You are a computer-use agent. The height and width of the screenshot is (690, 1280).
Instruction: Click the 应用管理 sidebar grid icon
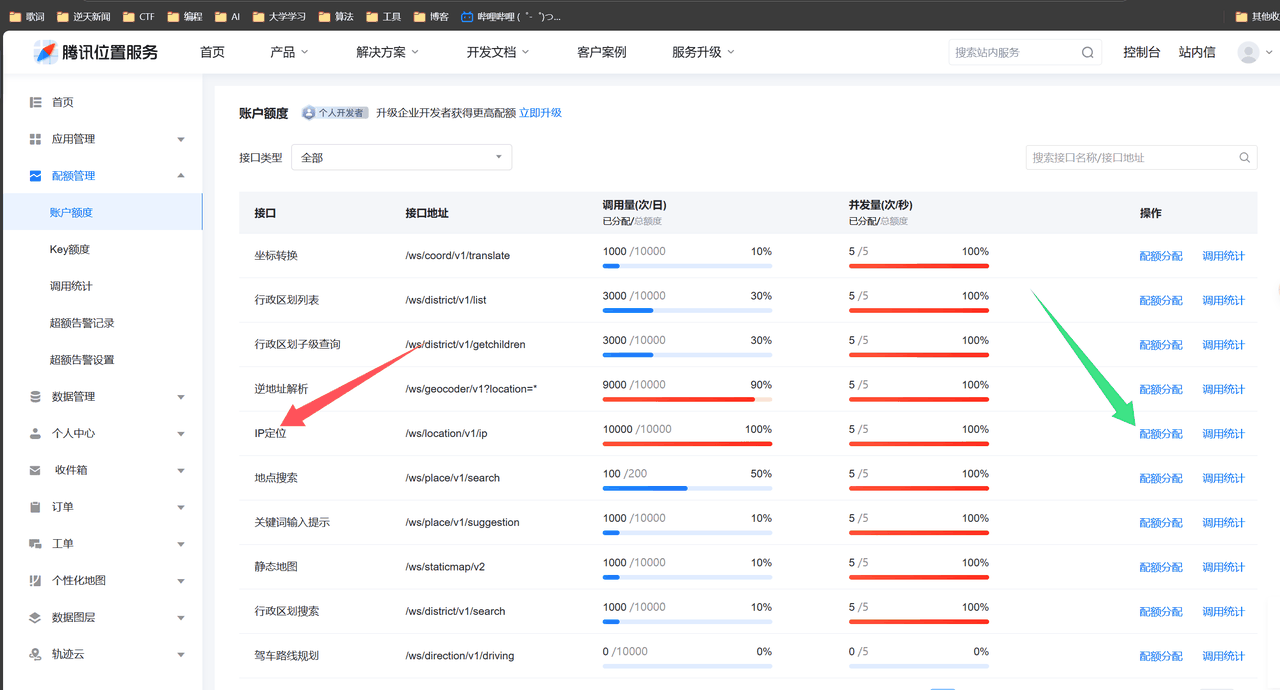tap(35, 139)
